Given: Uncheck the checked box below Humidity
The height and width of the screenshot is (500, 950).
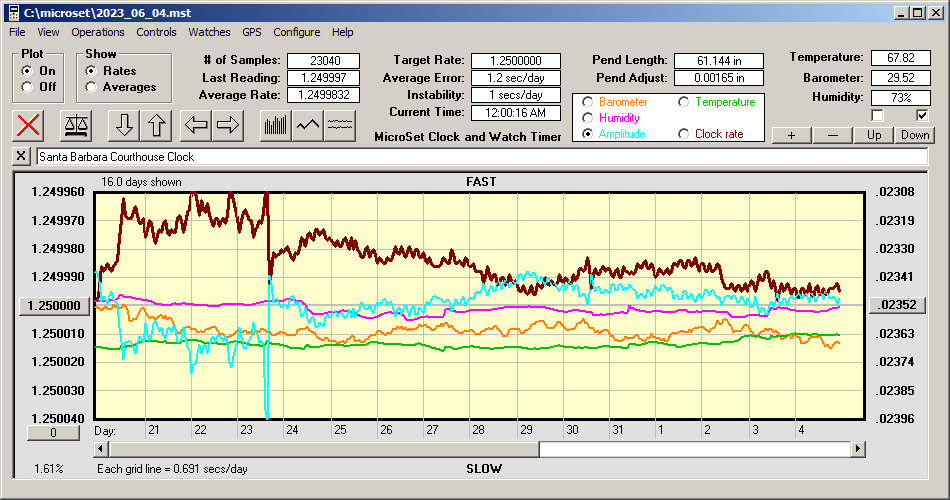Looking at the screenshot, I should [922, 115].
